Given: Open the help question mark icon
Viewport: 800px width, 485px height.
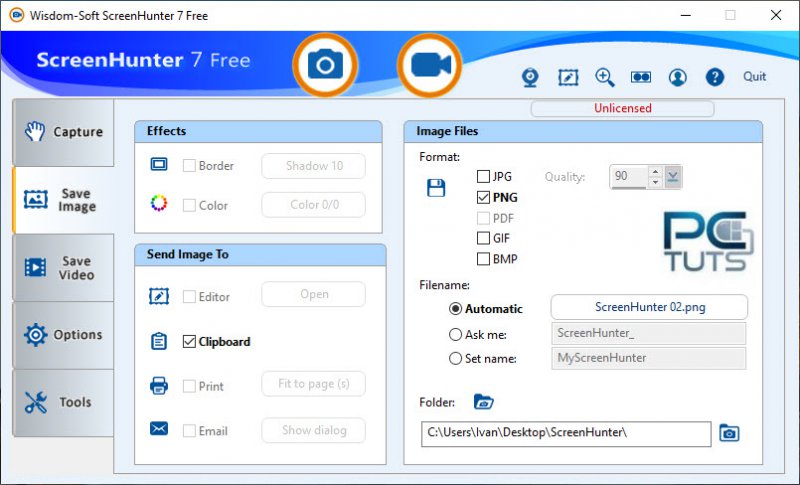Looking at the screenshot, I should pos(715,78).
